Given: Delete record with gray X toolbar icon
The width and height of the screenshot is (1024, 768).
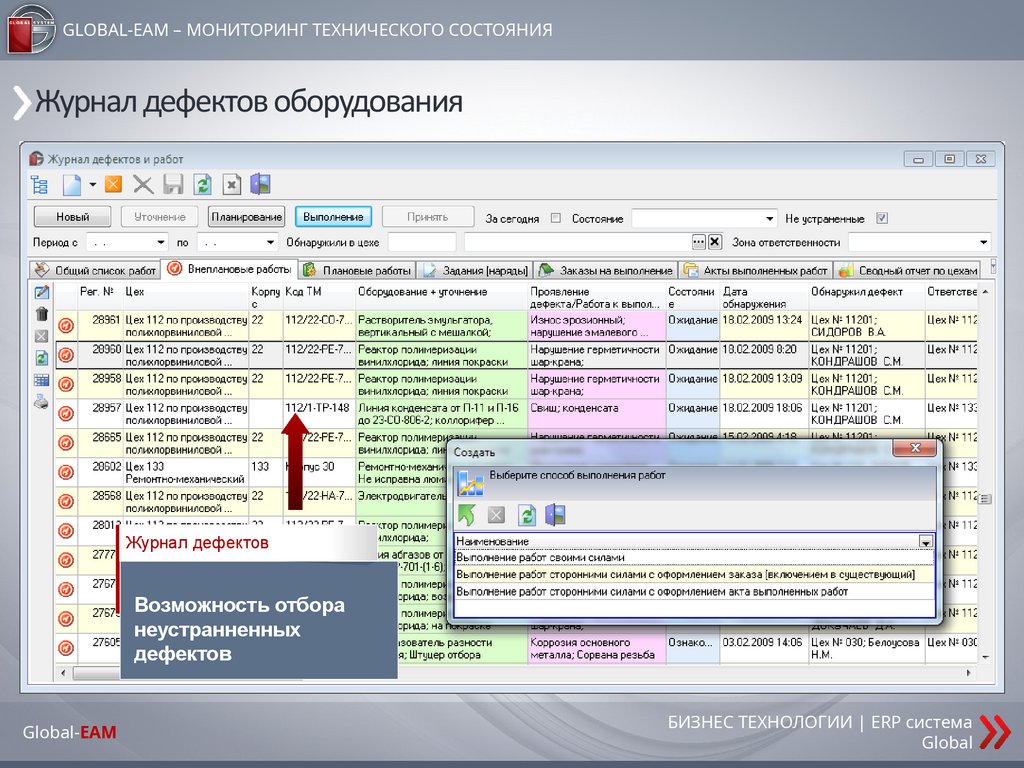Looking at the screenshot, I should click(143, 185).
